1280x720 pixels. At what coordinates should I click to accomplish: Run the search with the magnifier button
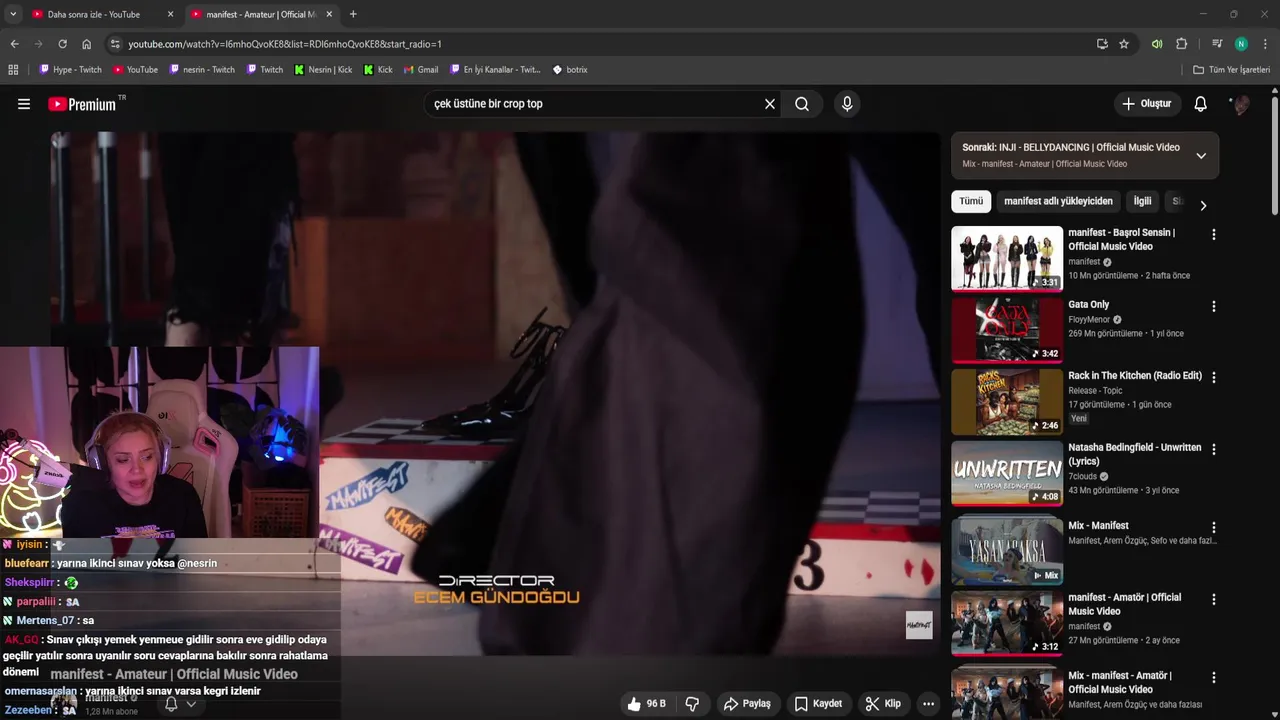coord(802,104)
